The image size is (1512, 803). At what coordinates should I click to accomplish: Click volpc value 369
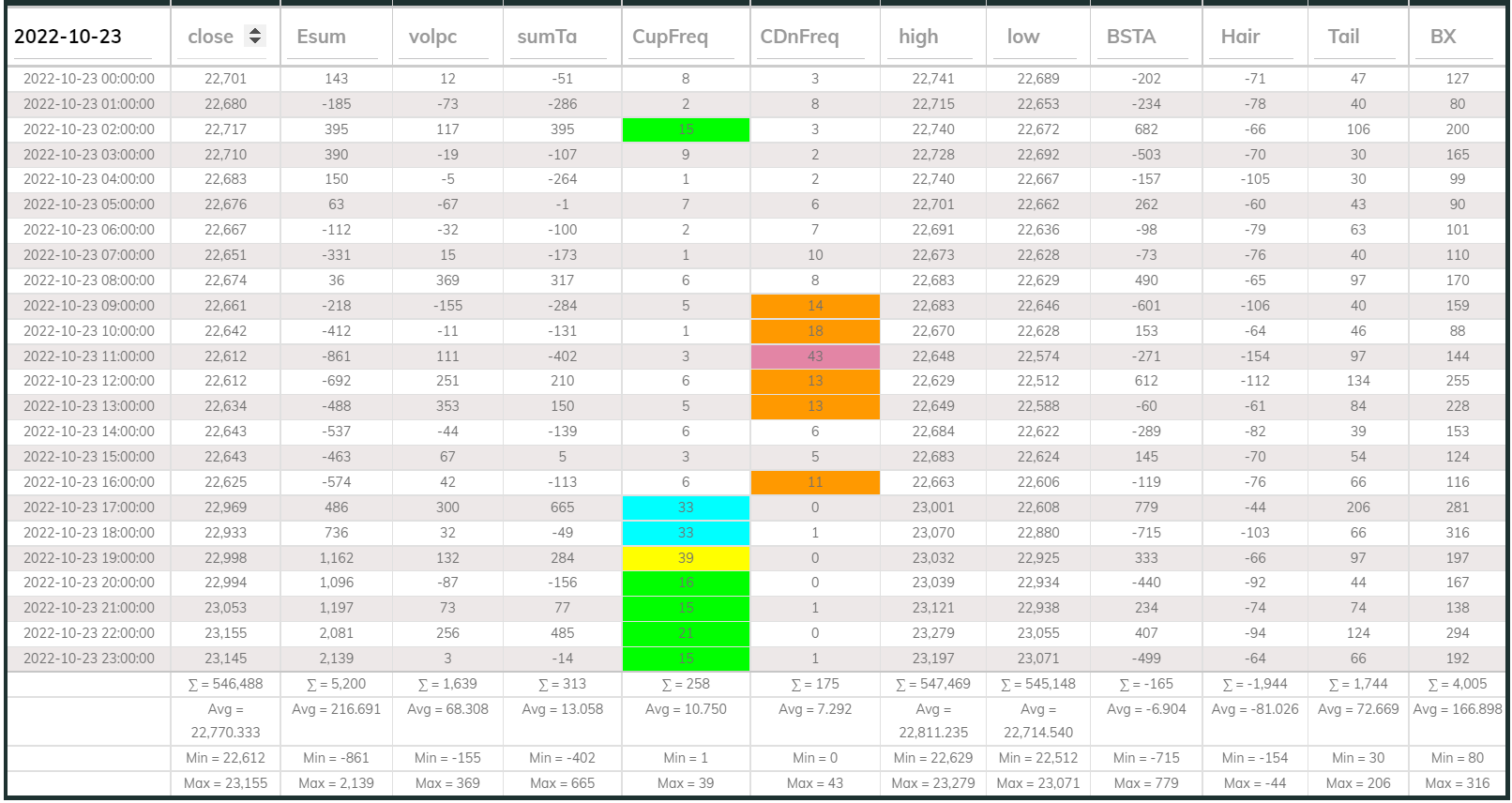pos(448,280)
